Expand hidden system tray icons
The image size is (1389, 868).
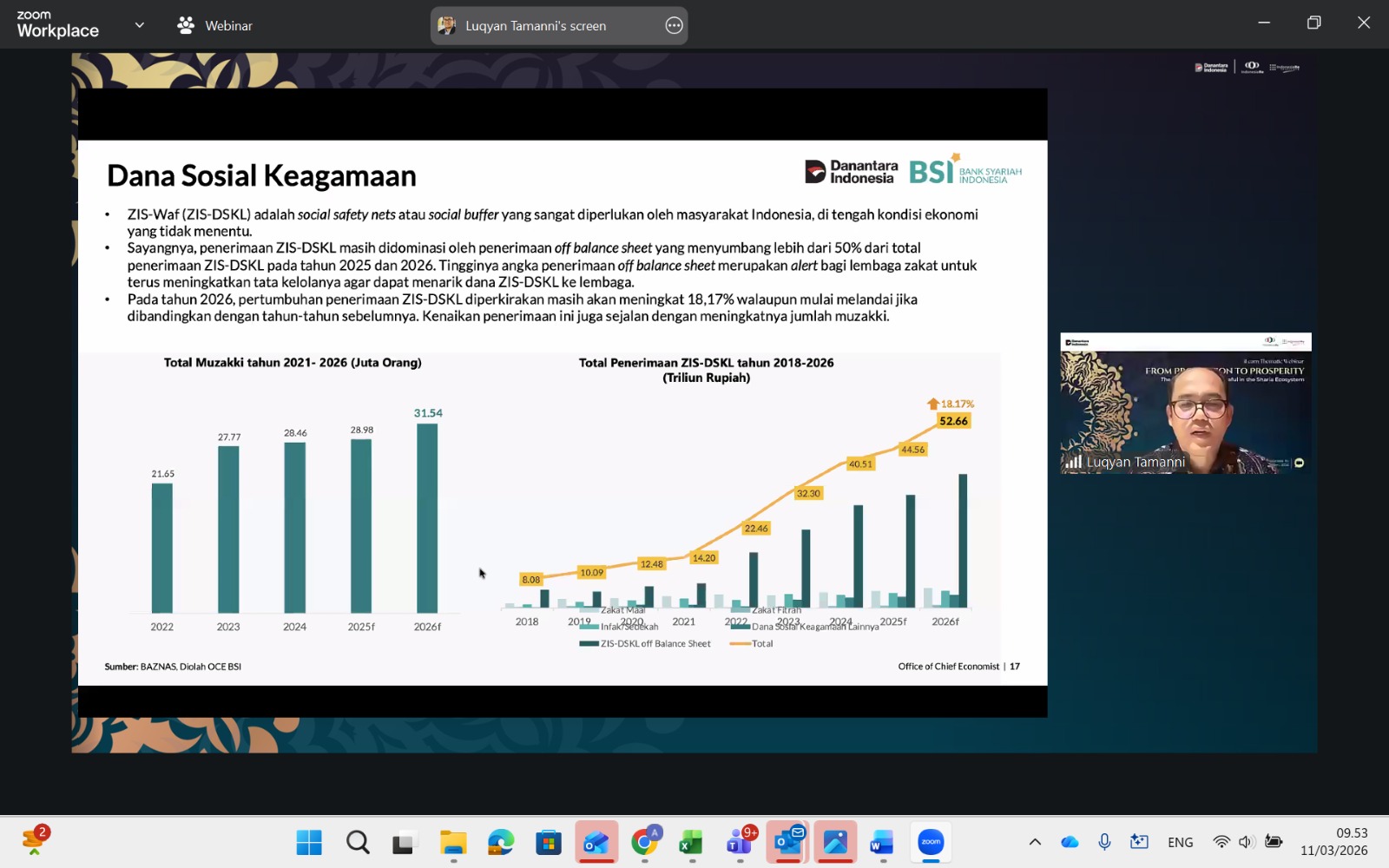[1035, 842]
